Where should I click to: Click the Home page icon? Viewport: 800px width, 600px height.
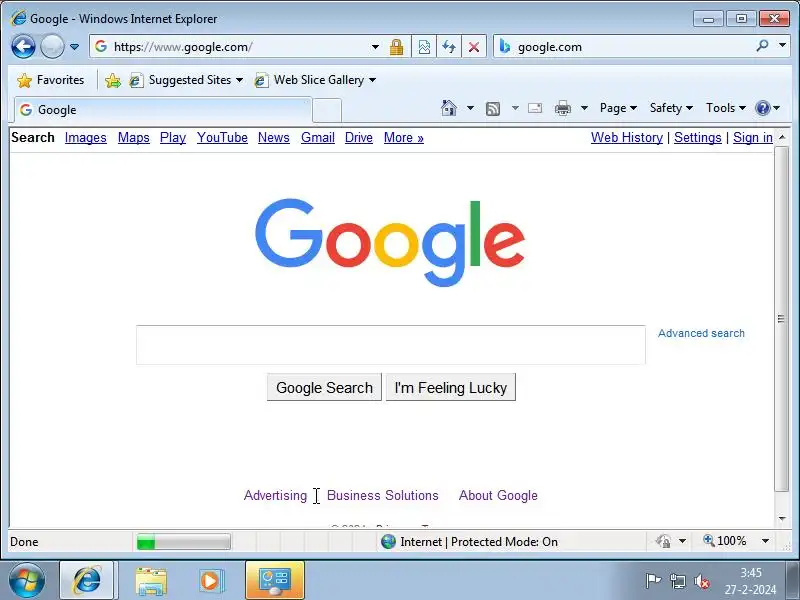449,108
